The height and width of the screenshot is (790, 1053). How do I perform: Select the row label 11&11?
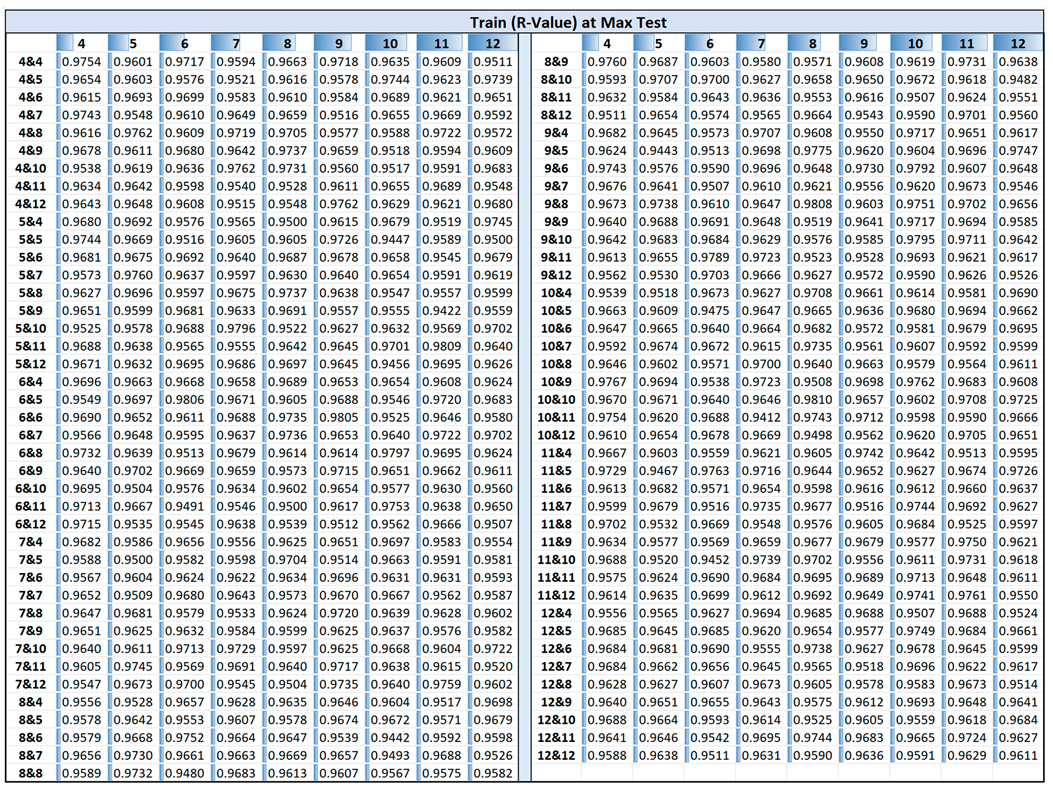tap(556, 578)
